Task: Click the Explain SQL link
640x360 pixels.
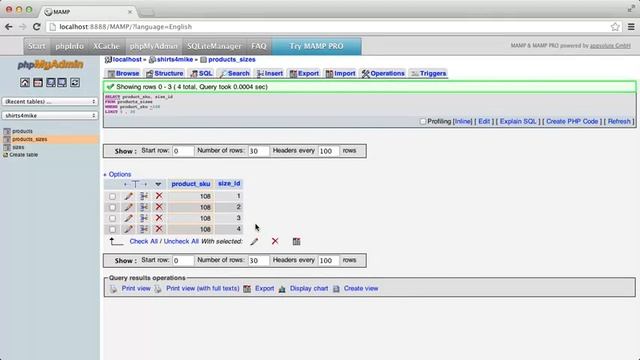Action: (518, 121)
